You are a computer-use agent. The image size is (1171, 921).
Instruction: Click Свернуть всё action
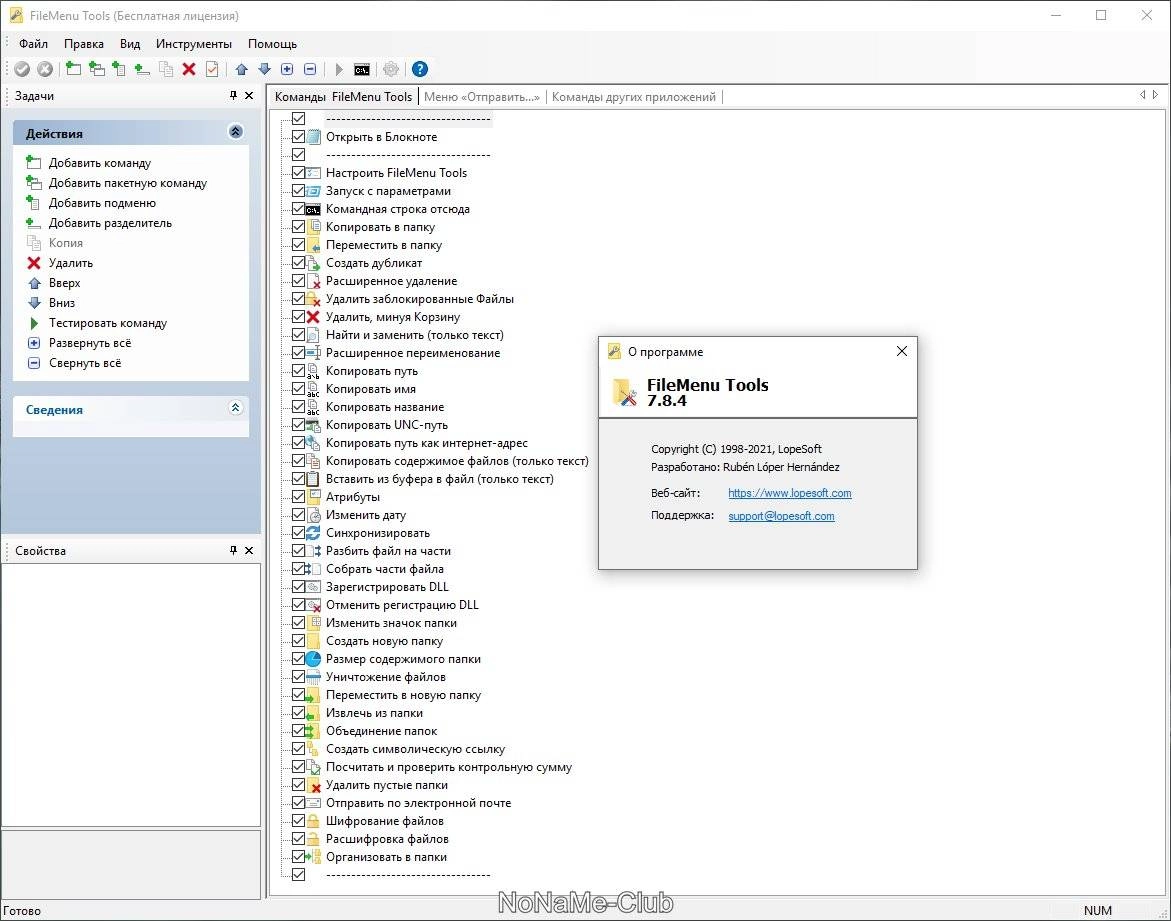pos(84,363)
